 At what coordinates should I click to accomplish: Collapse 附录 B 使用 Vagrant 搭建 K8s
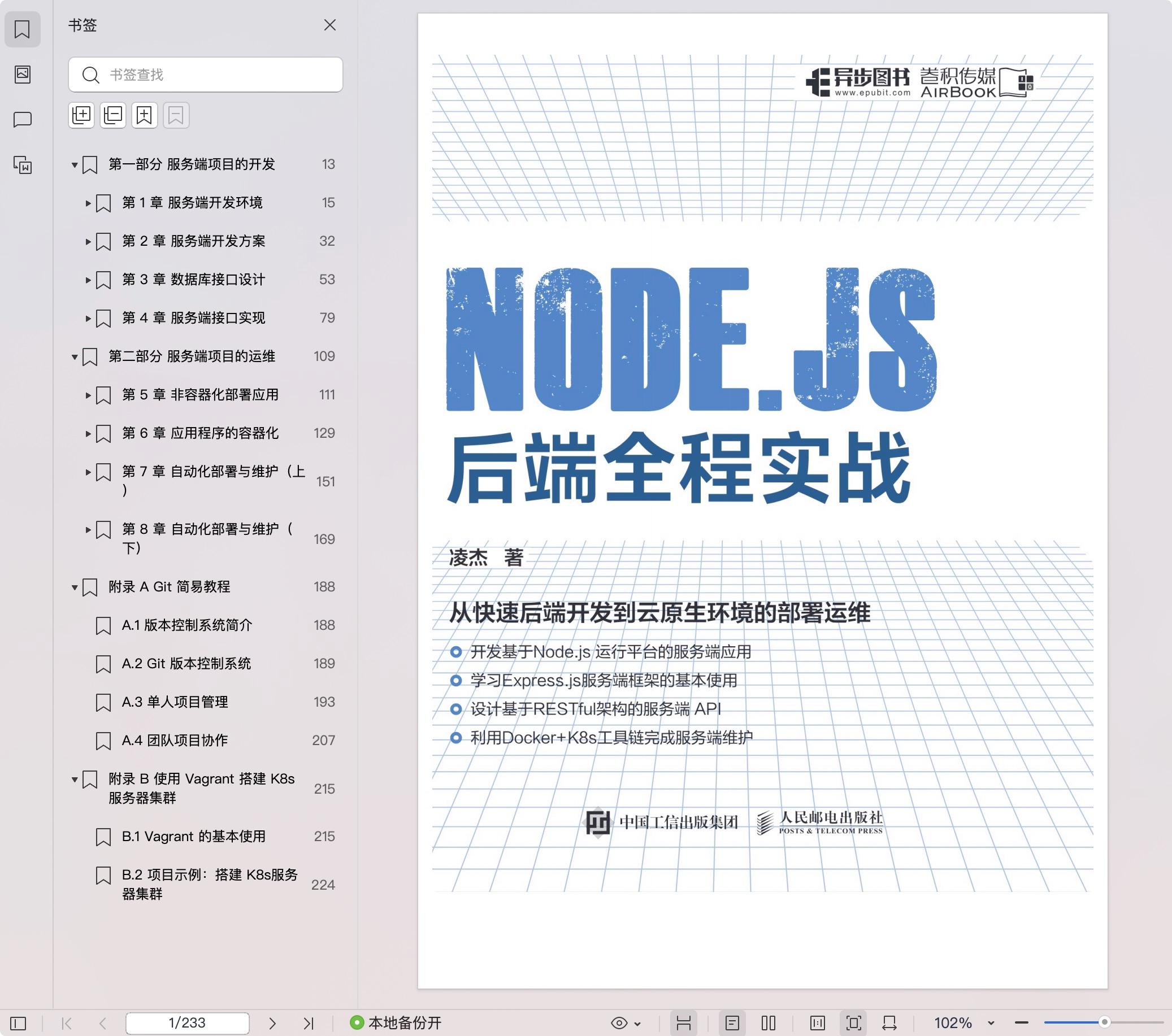pyautogui.click(x=75, y=780)
